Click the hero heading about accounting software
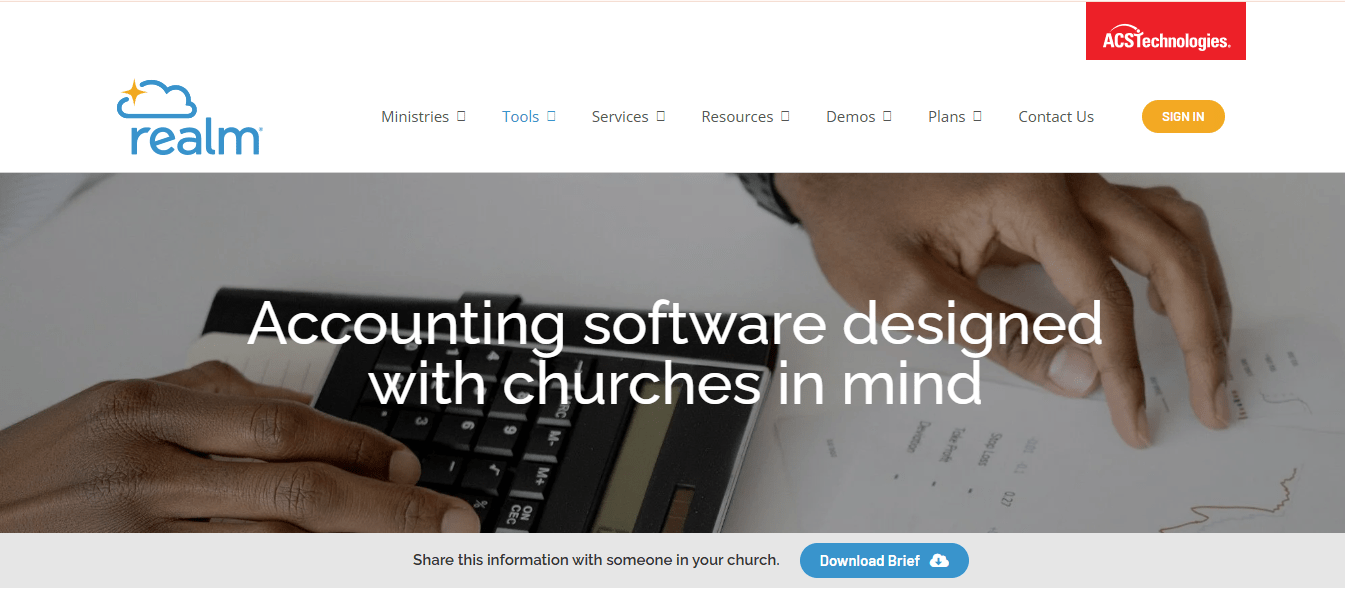 tap(675, 352)
